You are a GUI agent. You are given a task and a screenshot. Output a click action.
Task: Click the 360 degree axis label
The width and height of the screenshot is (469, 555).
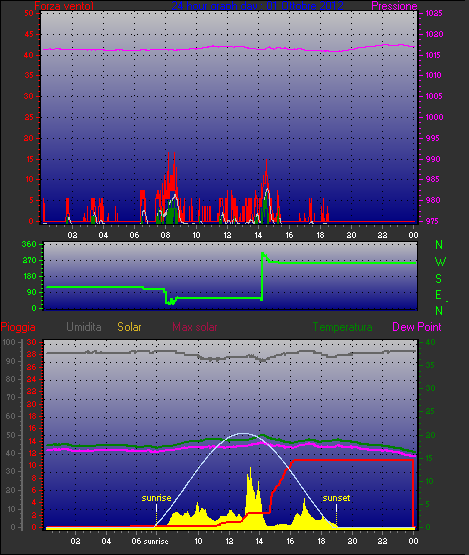29,244
